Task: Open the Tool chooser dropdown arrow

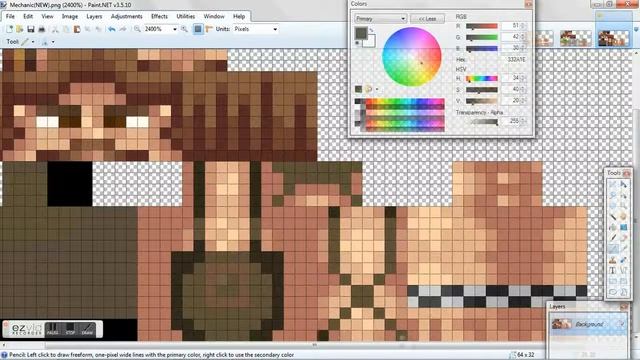Action: pos(33,42)
